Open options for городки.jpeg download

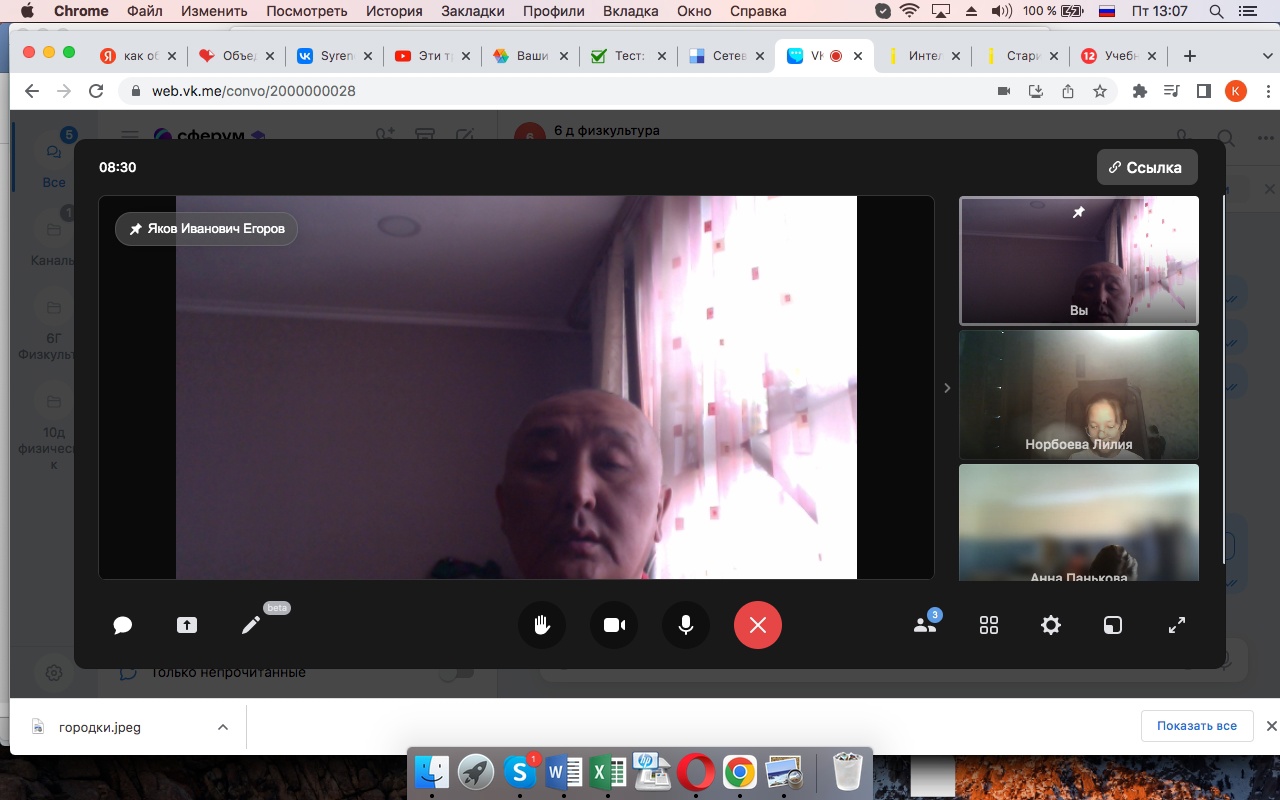[x=223, y=727]
